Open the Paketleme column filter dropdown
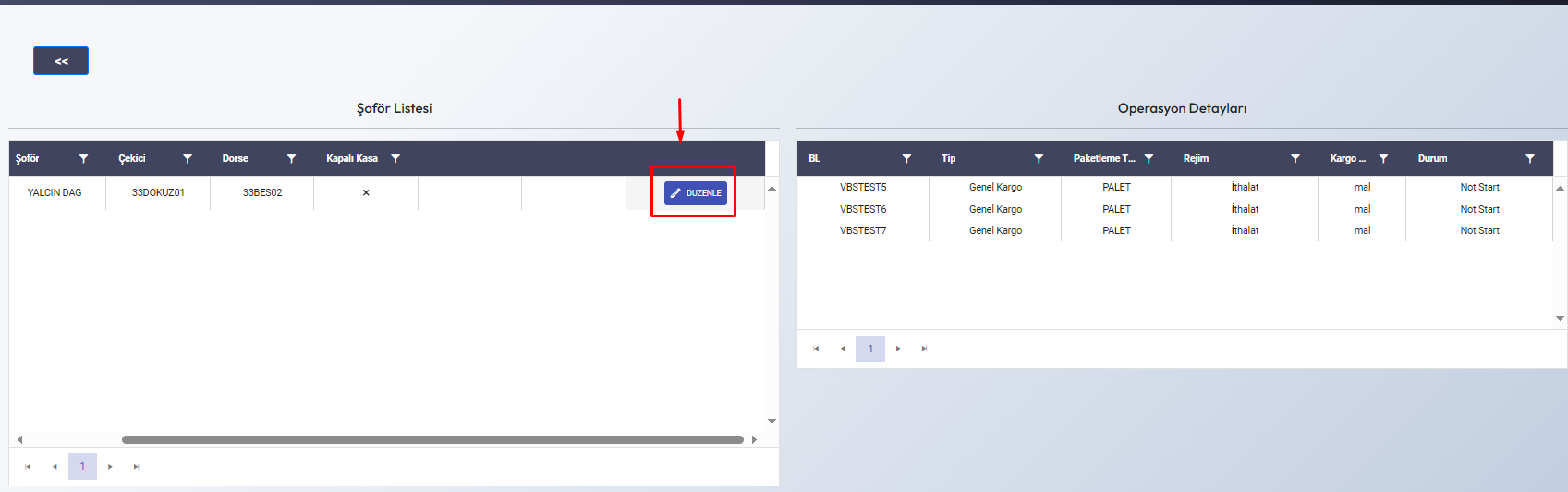 tap(1149, 159)
